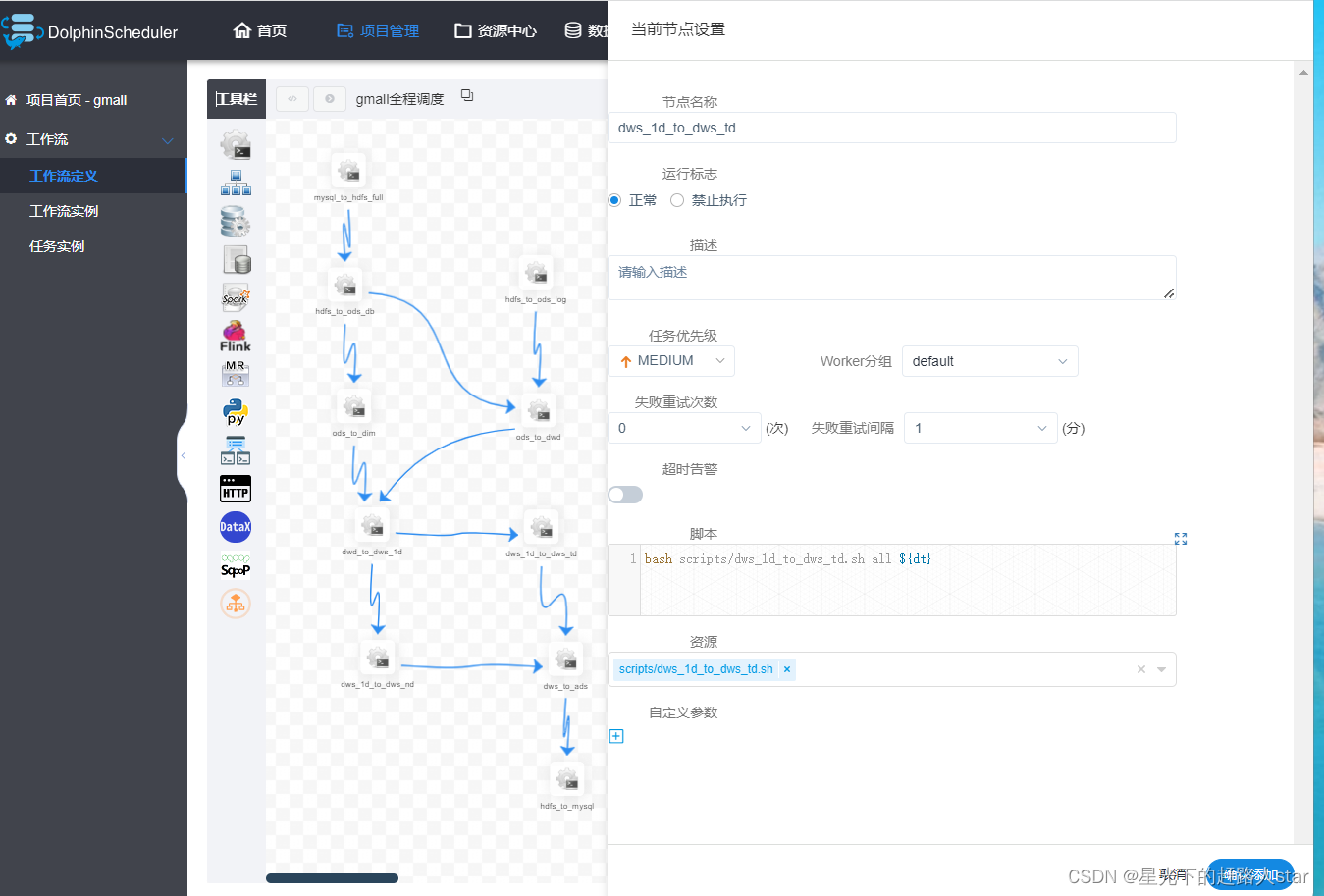
Task: Select the DataX task tool
Action: 236,527
